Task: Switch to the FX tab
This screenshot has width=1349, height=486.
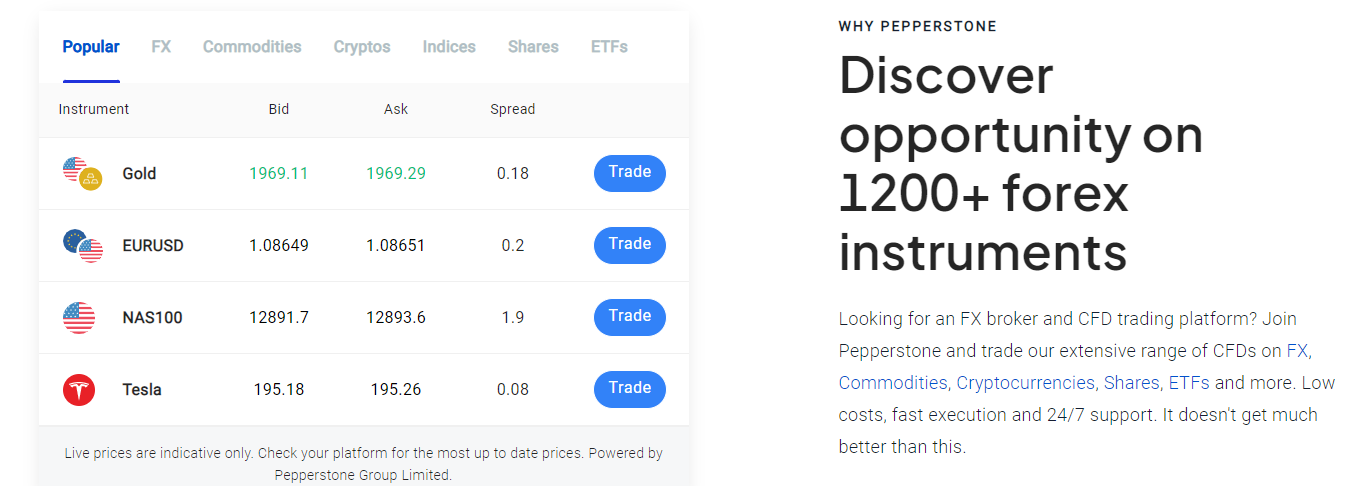Action: click(161, 47)
